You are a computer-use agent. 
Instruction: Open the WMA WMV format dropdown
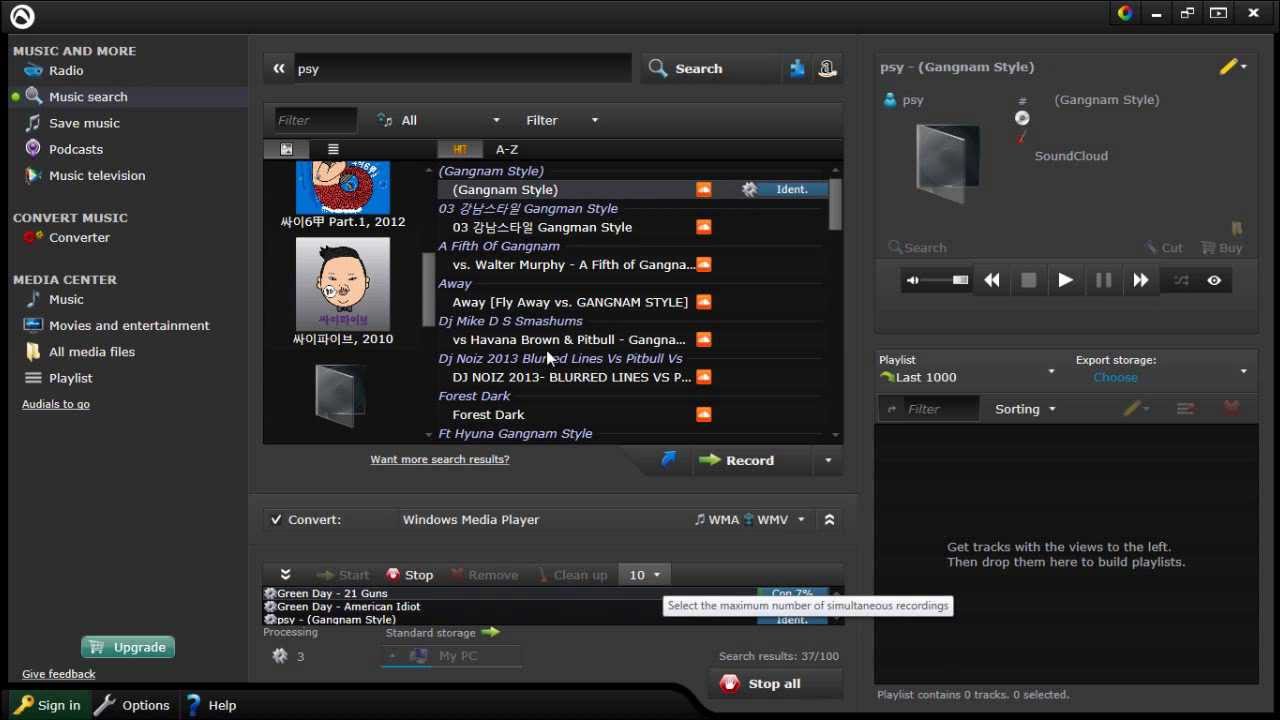pos(750,520)
